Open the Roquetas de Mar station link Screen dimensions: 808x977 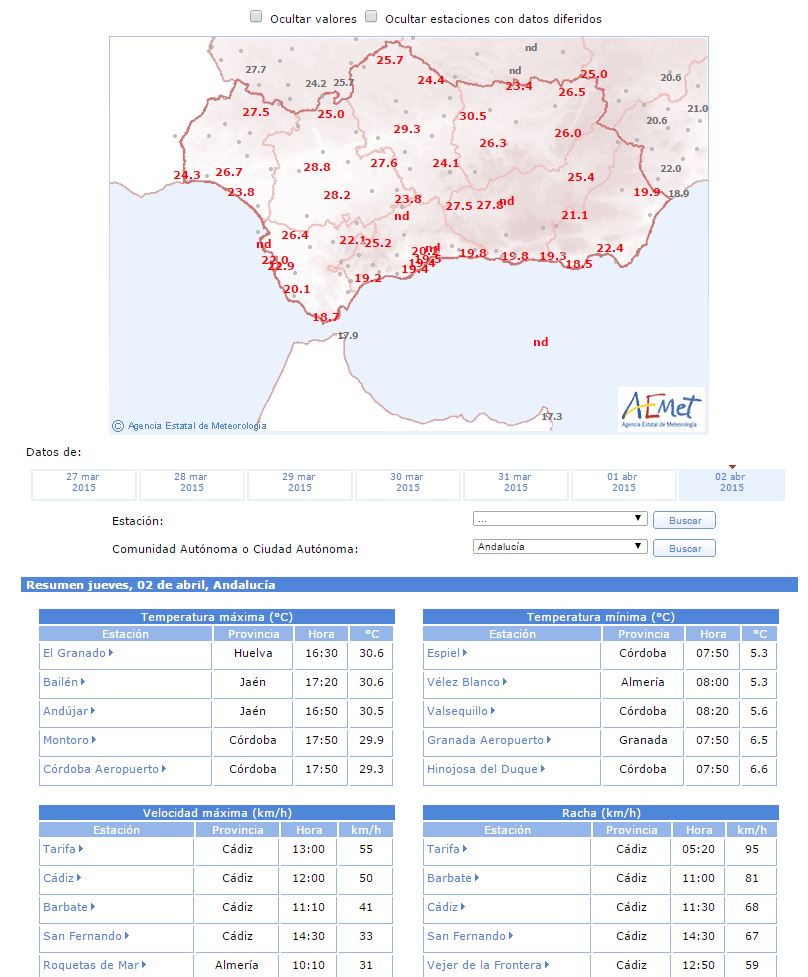tap(91, 965)
